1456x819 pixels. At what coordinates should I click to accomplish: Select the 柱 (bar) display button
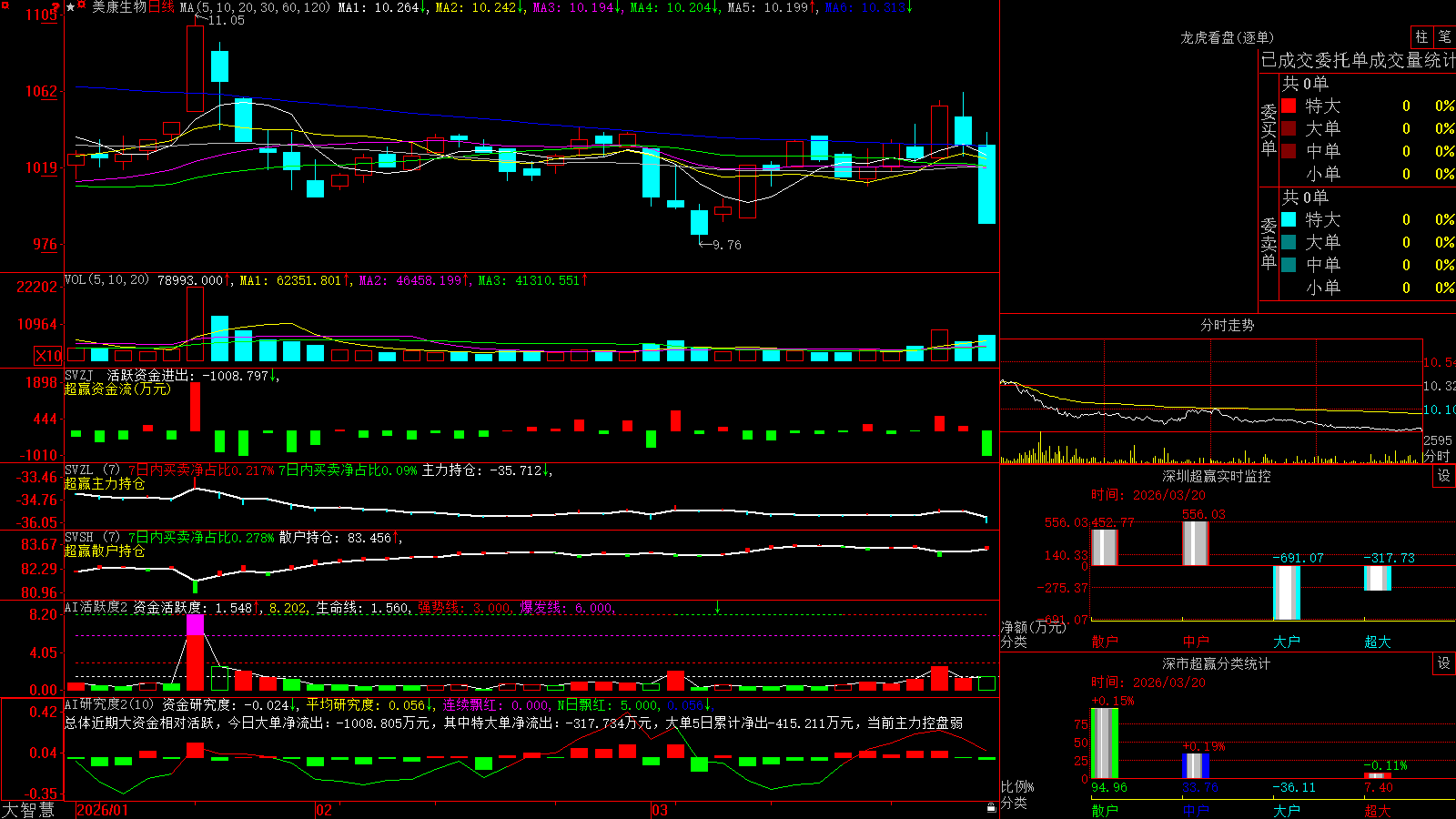coord(1421,36)
